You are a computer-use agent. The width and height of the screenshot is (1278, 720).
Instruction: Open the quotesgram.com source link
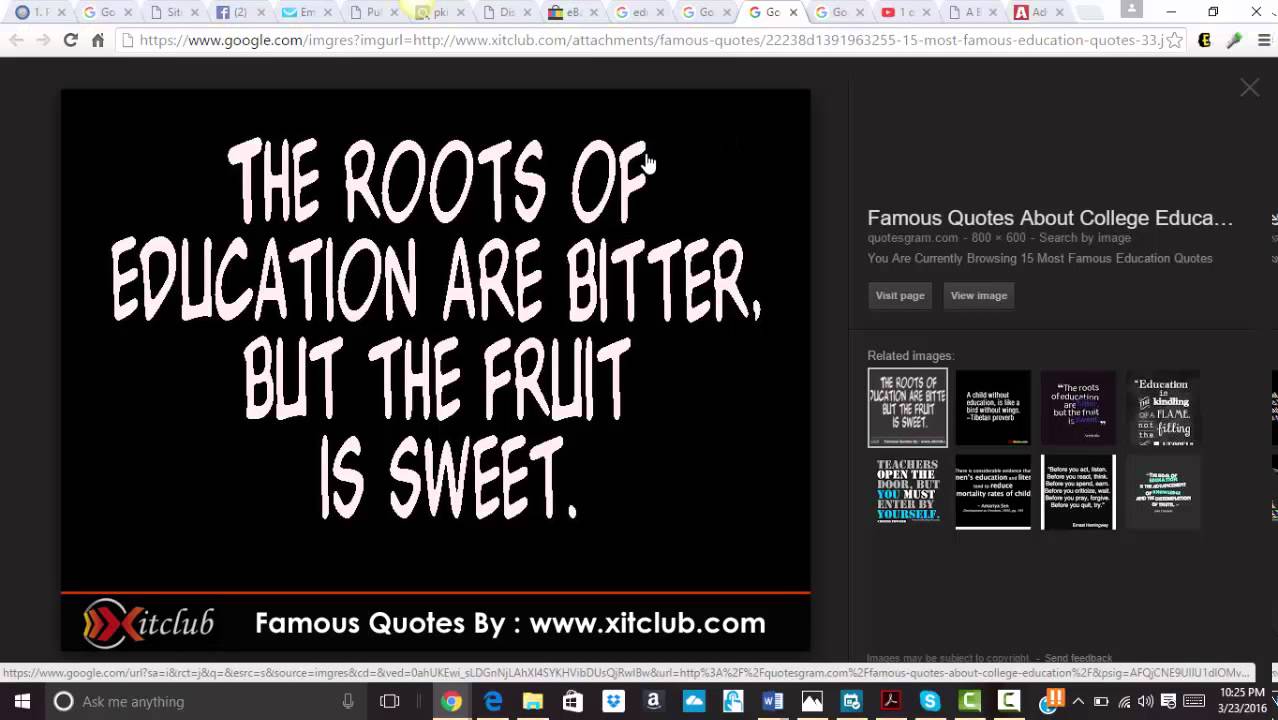913,238
